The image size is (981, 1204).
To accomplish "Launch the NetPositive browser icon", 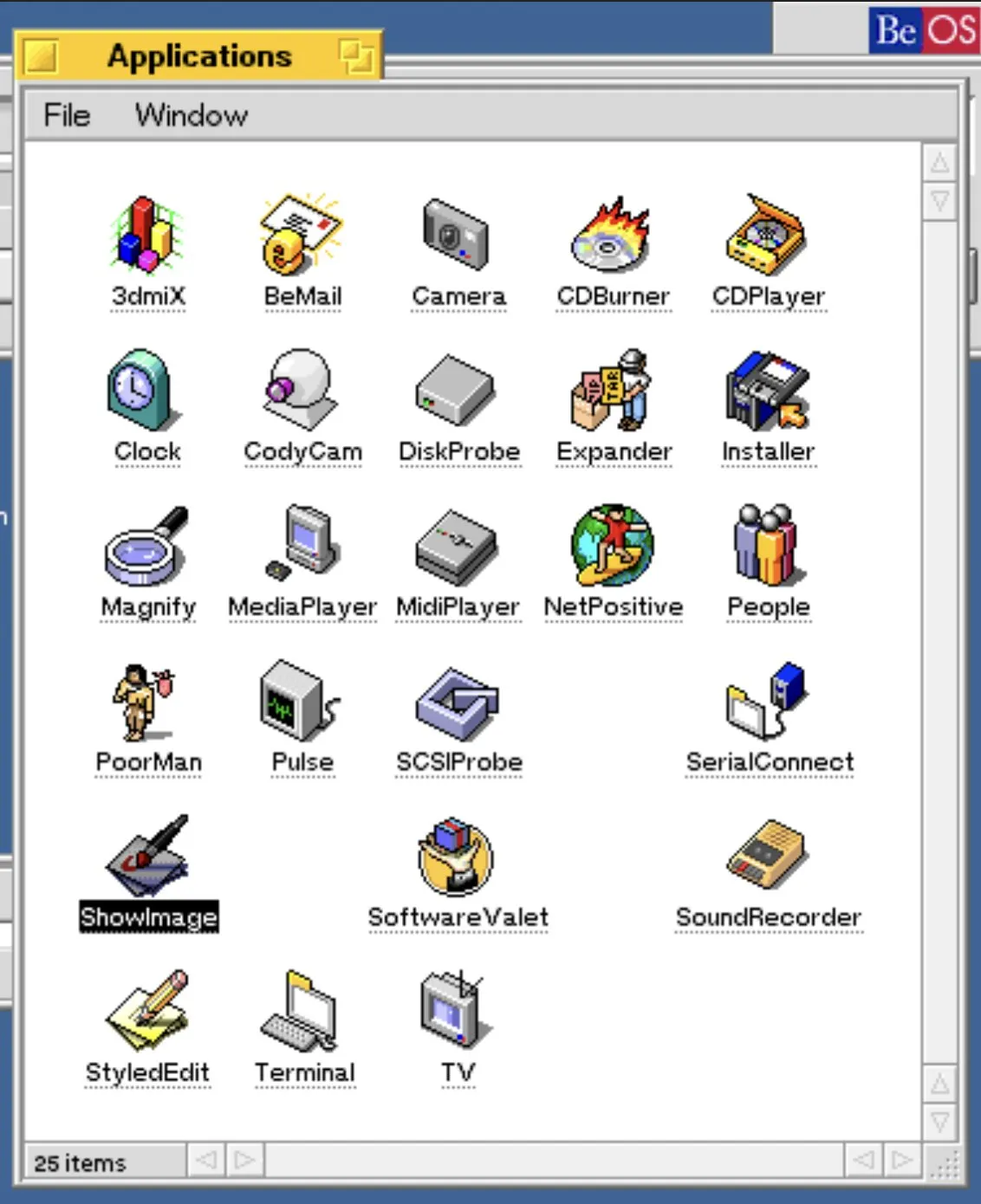I will 613,546.
